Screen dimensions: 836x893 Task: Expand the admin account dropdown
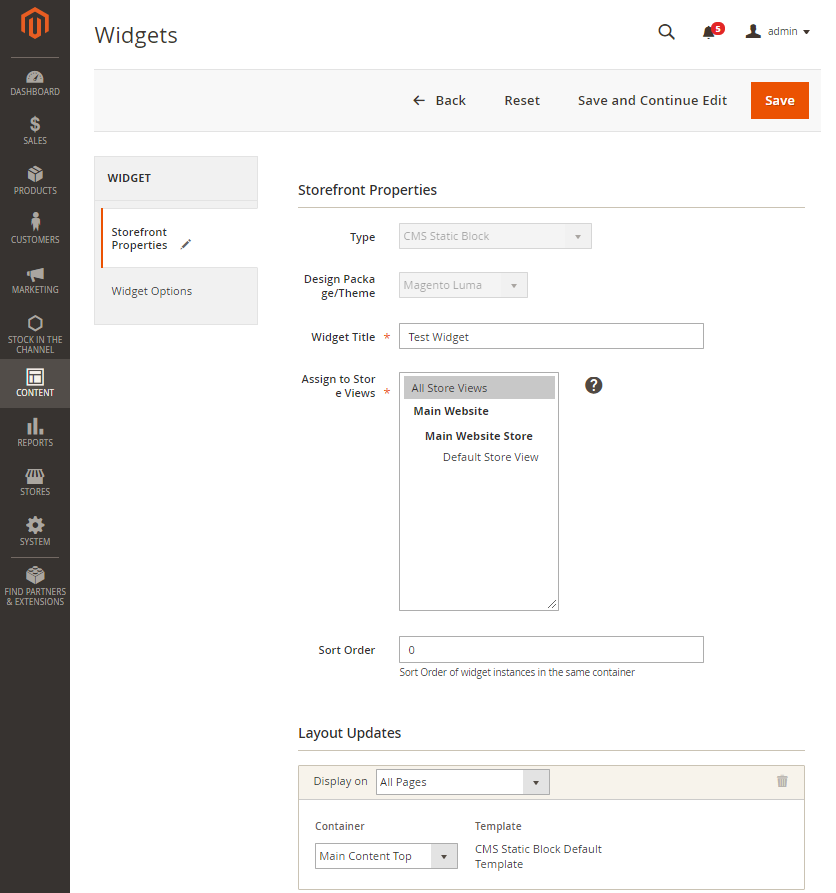[x=778, y=32]
